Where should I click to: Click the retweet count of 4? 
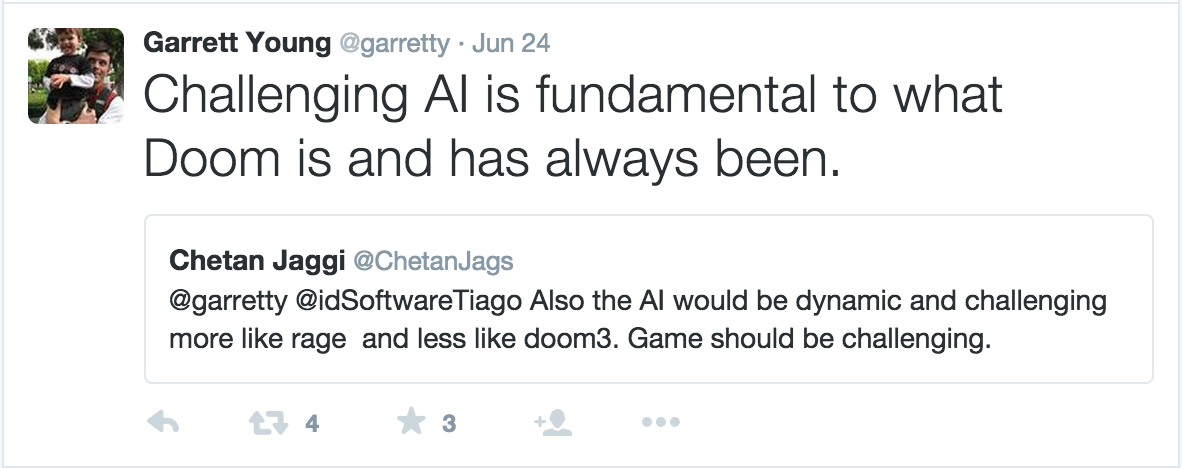[312, 424]
